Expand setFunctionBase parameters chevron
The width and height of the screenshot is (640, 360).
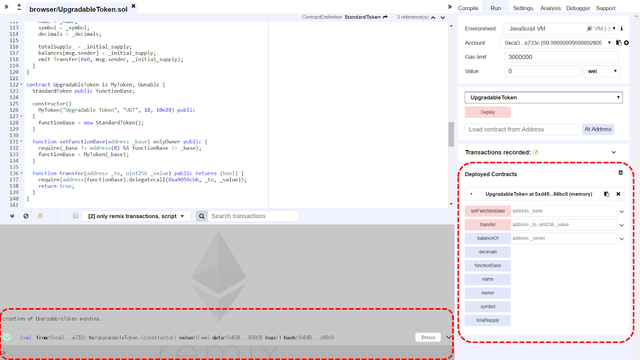click(x=622, y=211)
